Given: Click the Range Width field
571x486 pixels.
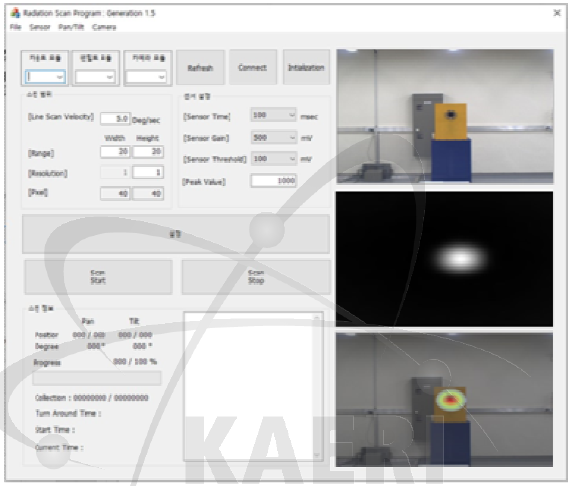Looking at the screenshot, I should pyautogui.click(x=115, y=151).
